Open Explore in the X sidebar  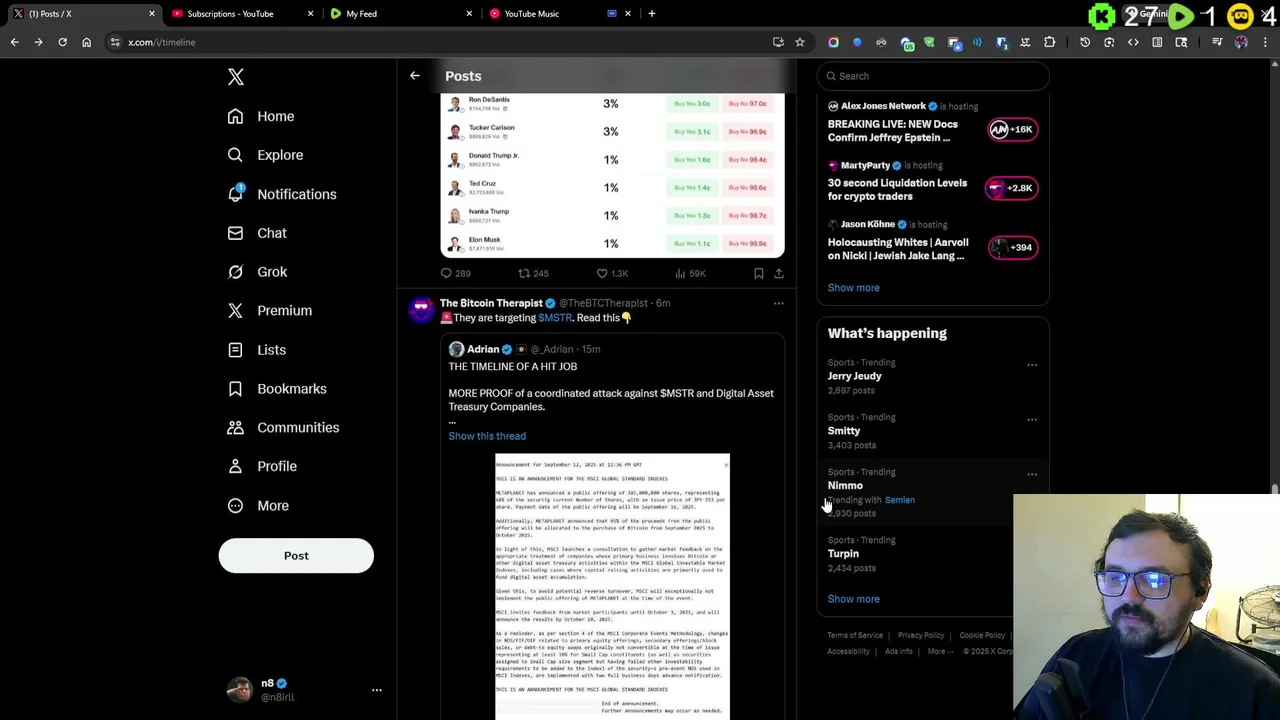pos(265,155)
